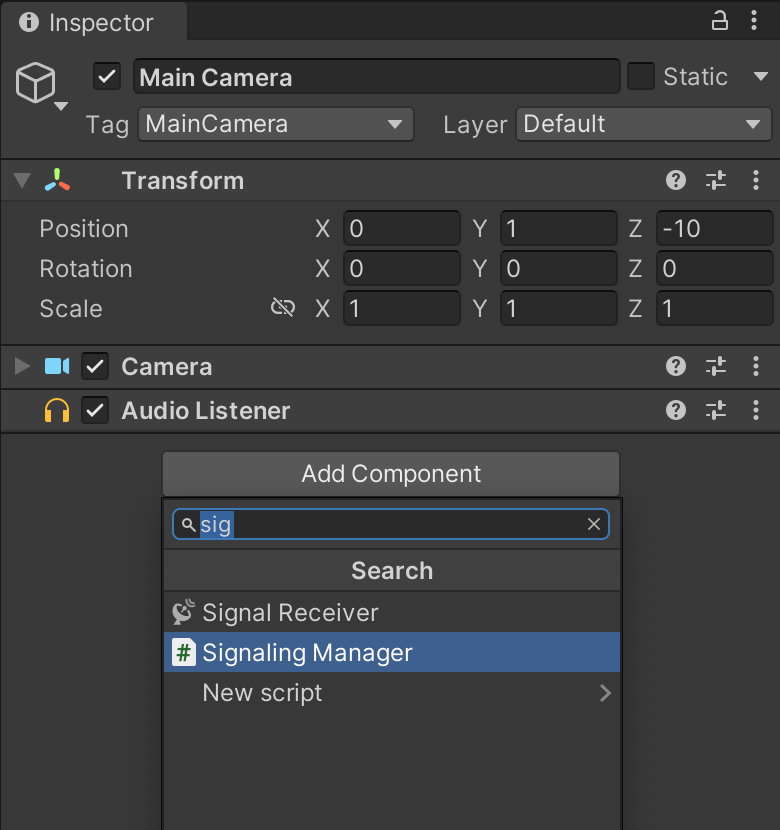Open Audio Listener more options menu

click(756, 410)
